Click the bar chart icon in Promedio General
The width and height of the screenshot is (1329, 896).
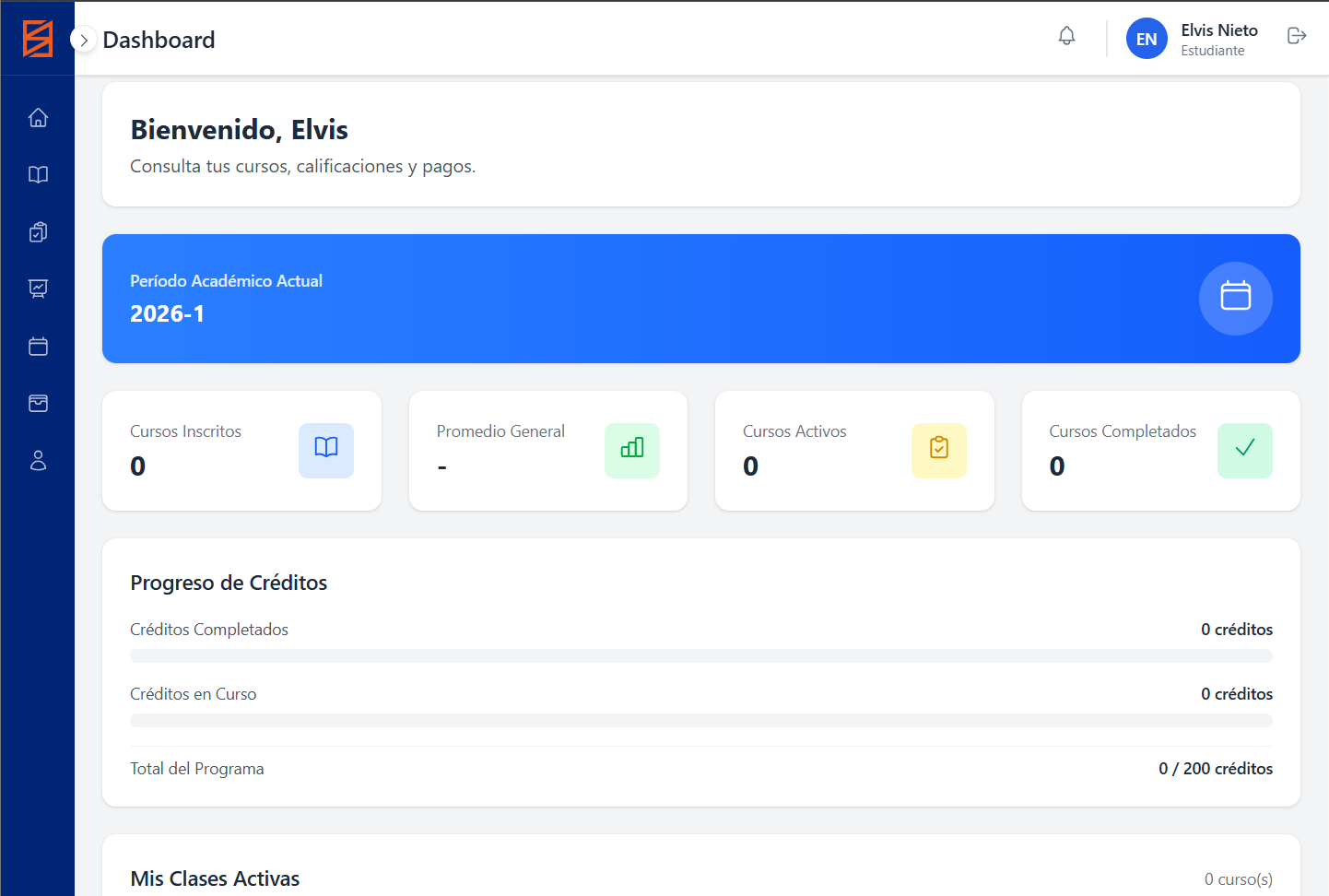pyautogui.click(x=632, y=451)
